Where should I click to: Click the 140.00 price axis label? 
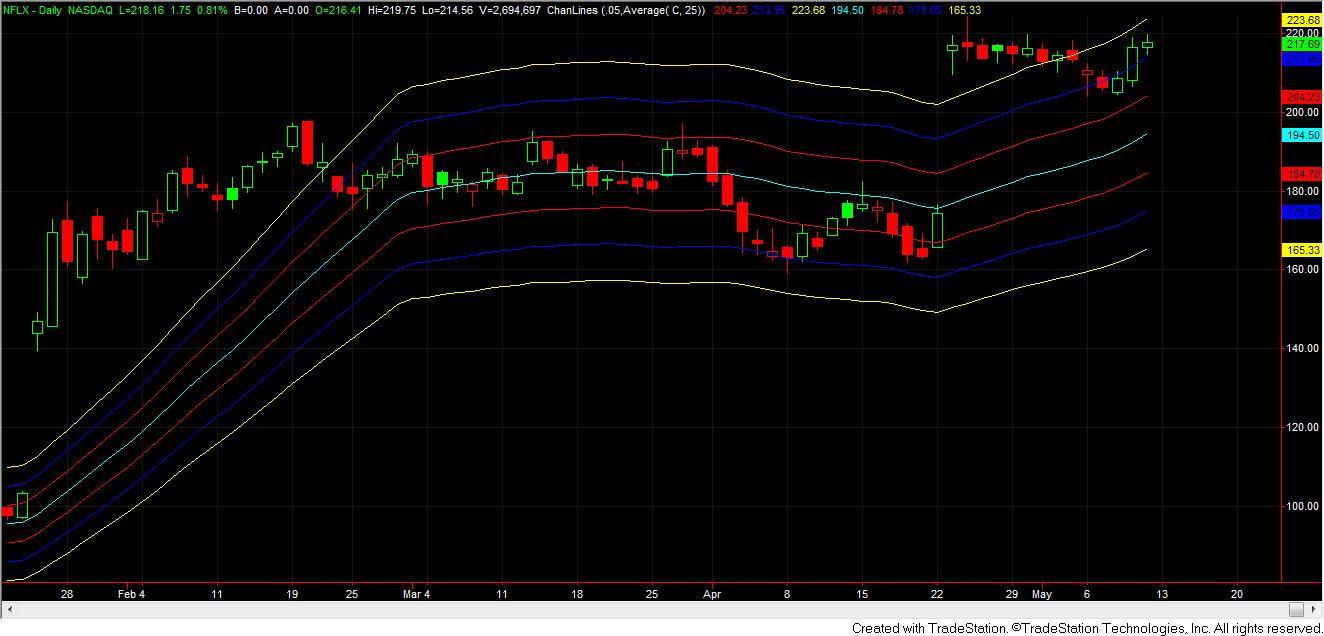click(1301, 349)
